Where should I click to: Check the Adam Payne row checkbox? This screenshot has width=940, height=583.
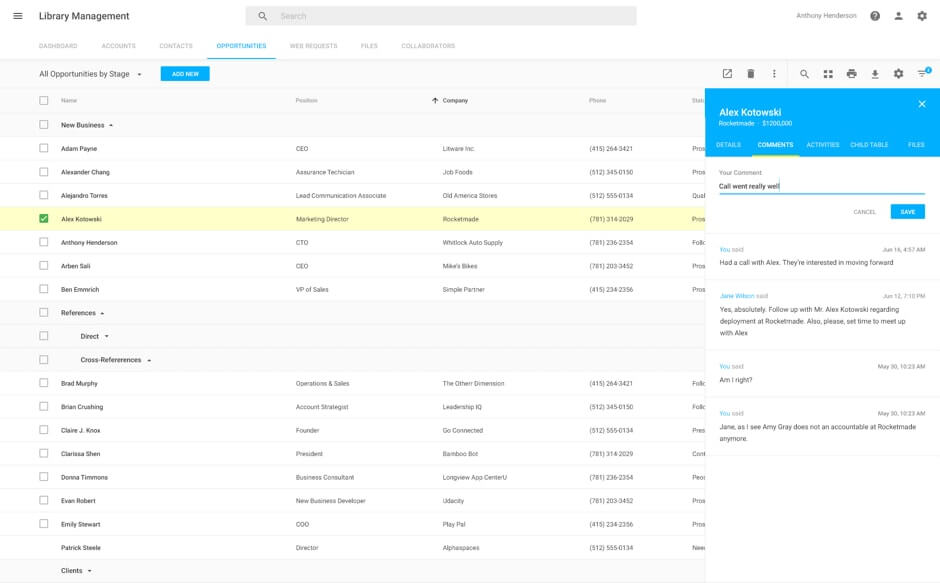click(x=43, y=148)
